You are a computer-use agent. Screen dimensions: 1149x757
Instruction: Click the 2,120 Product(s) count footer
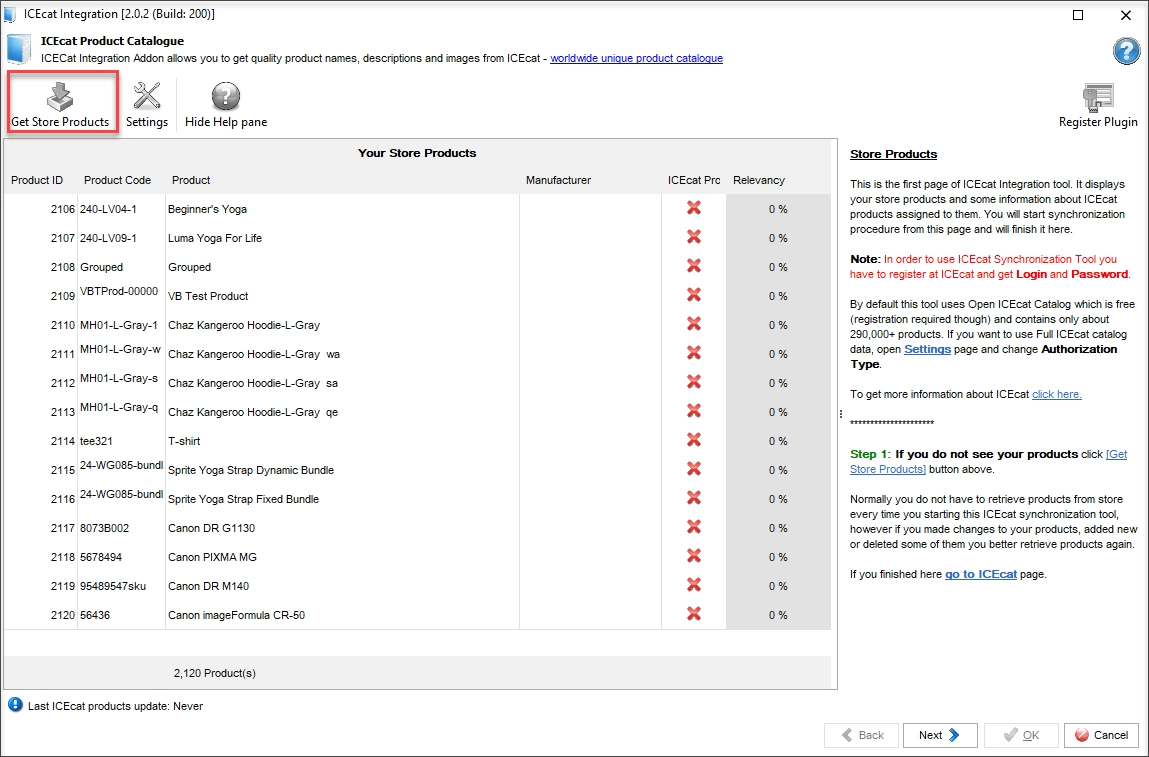[x=215, y=673]
